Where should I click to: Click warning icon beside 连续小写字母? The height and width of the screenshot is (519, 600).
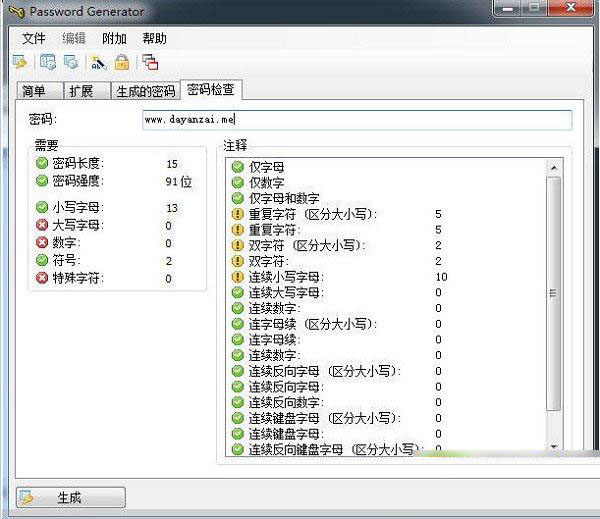tap(238, 277)
